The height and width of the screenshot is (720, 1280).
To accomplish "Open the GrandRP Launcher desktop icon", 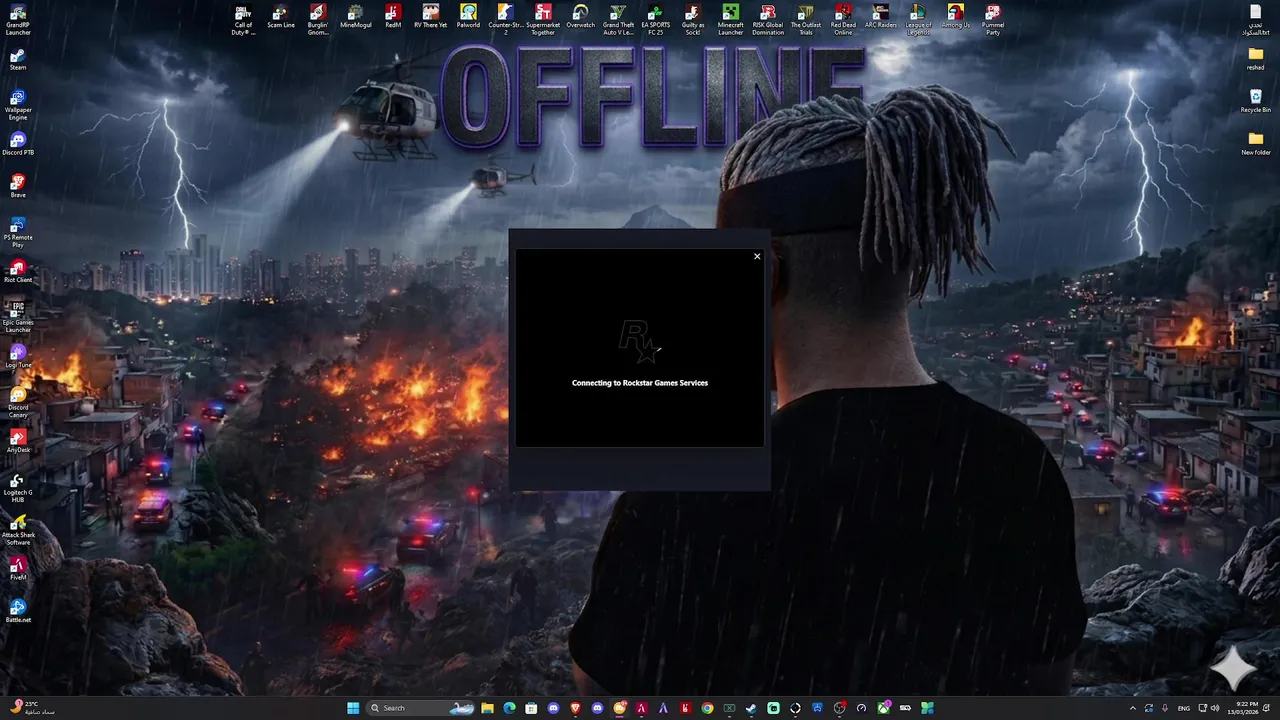I will 18,21.
